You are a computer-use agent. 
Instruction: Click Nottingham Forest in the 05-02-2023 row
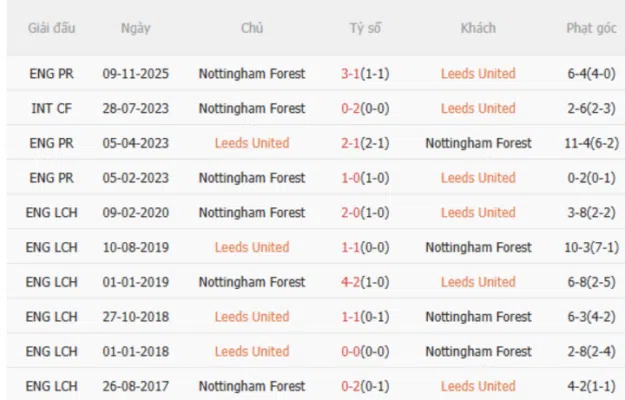click(x=252, y=178)
